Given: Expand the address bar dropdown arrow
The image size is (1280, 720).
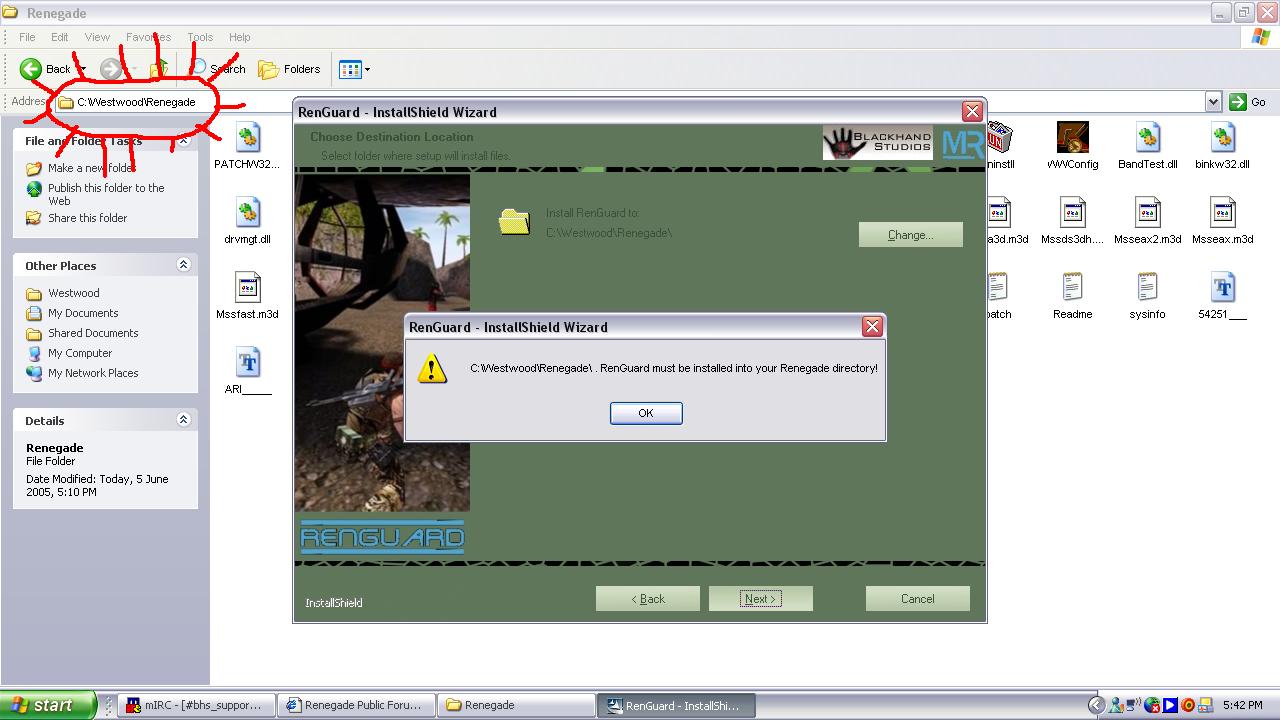Looking at the screenshot, I should point(1213,101).
